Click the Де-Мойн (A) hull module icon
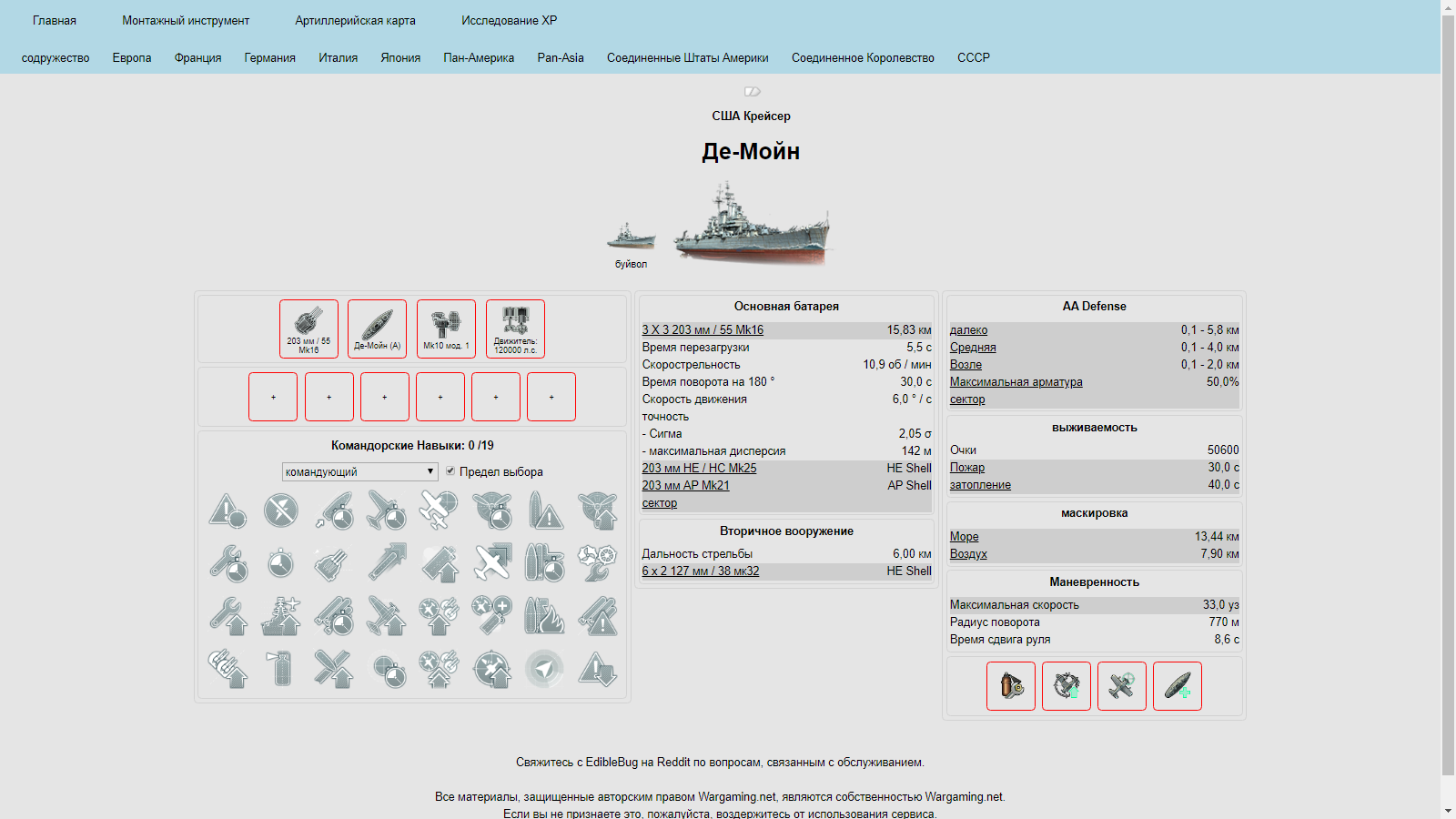This screenshot has height=819, width=1456. pos(377,329)
